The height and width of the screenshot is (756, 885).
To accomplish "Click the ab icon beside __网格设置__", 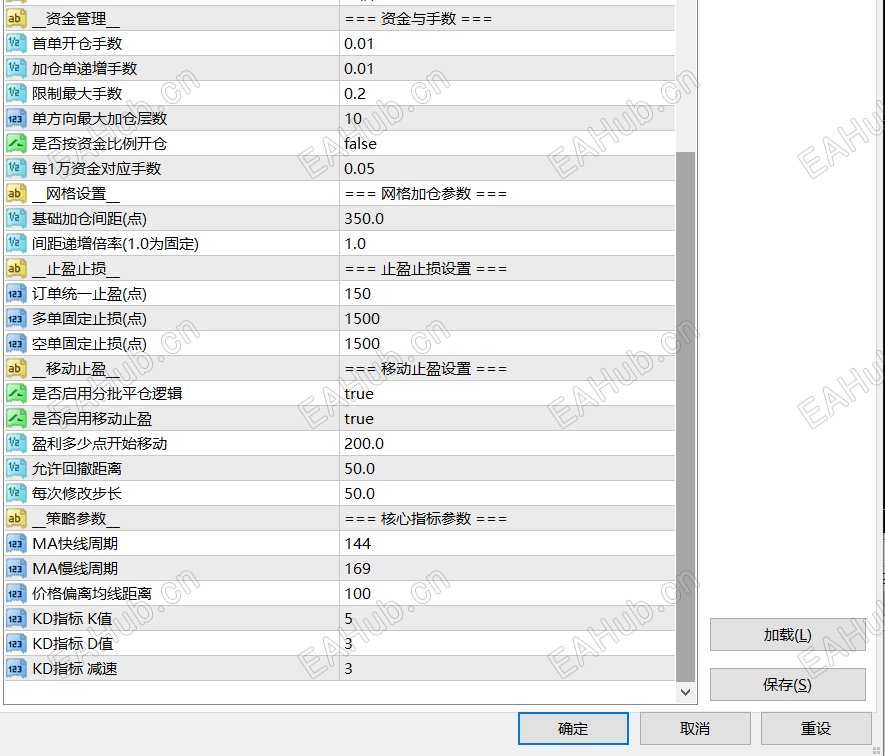I will (15, 193).
